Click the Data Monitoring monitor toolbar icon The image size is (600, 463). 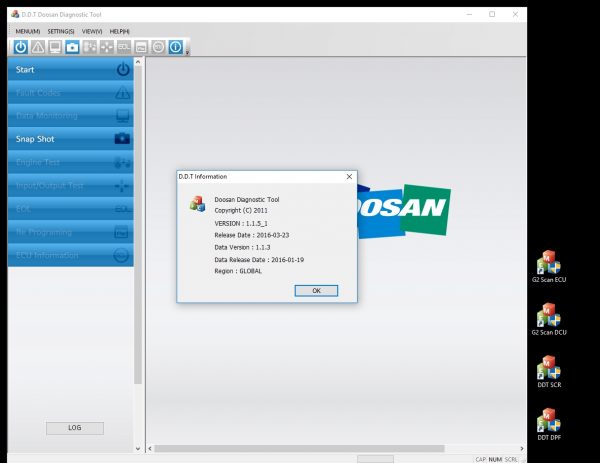(x=55, y=47)
